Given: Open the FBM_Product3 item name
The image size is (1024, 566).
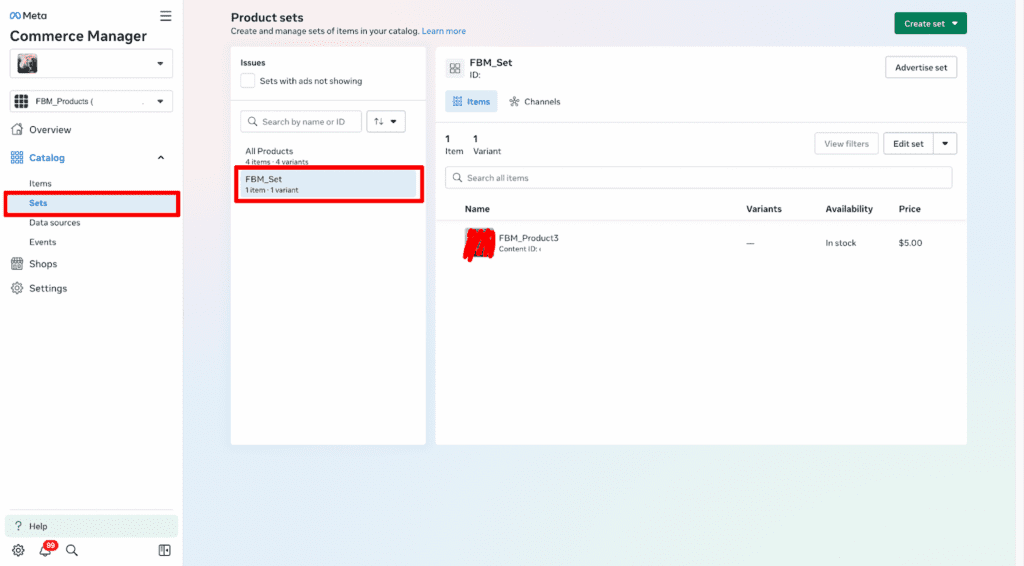Looking at the screenshot, I should [x=528, y=238].
